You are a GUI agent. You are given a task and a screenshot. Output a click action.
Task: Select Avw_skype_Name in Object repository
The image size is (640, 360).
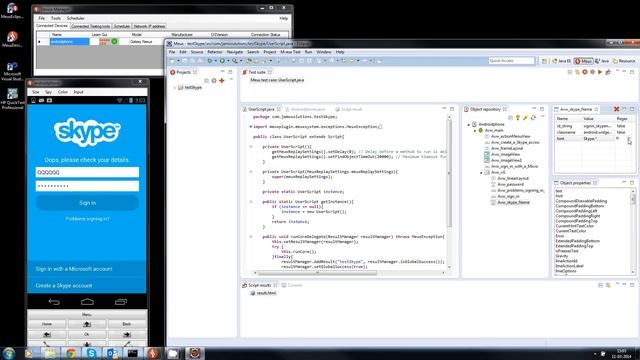tap(513, 202)
